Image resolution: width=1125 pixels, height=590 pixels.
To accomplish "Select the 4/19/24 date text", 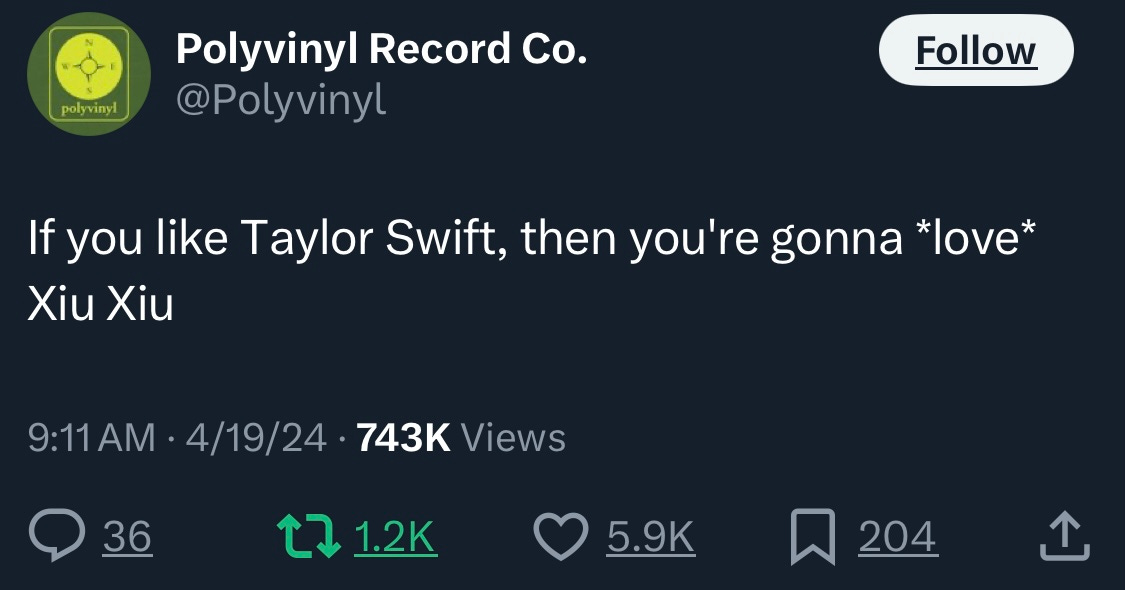I will coord(256,438).
